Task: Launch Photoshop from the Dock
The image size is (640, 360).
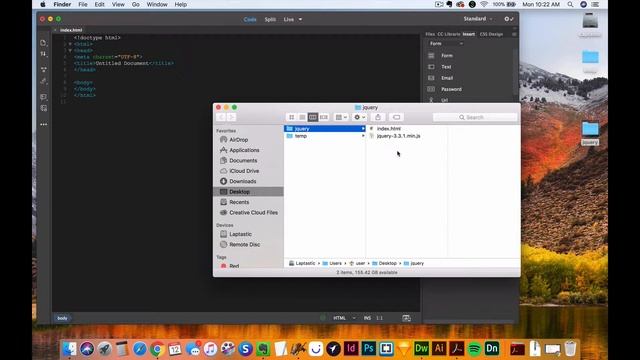Action: pyautogui.click(x=369, y=349)
